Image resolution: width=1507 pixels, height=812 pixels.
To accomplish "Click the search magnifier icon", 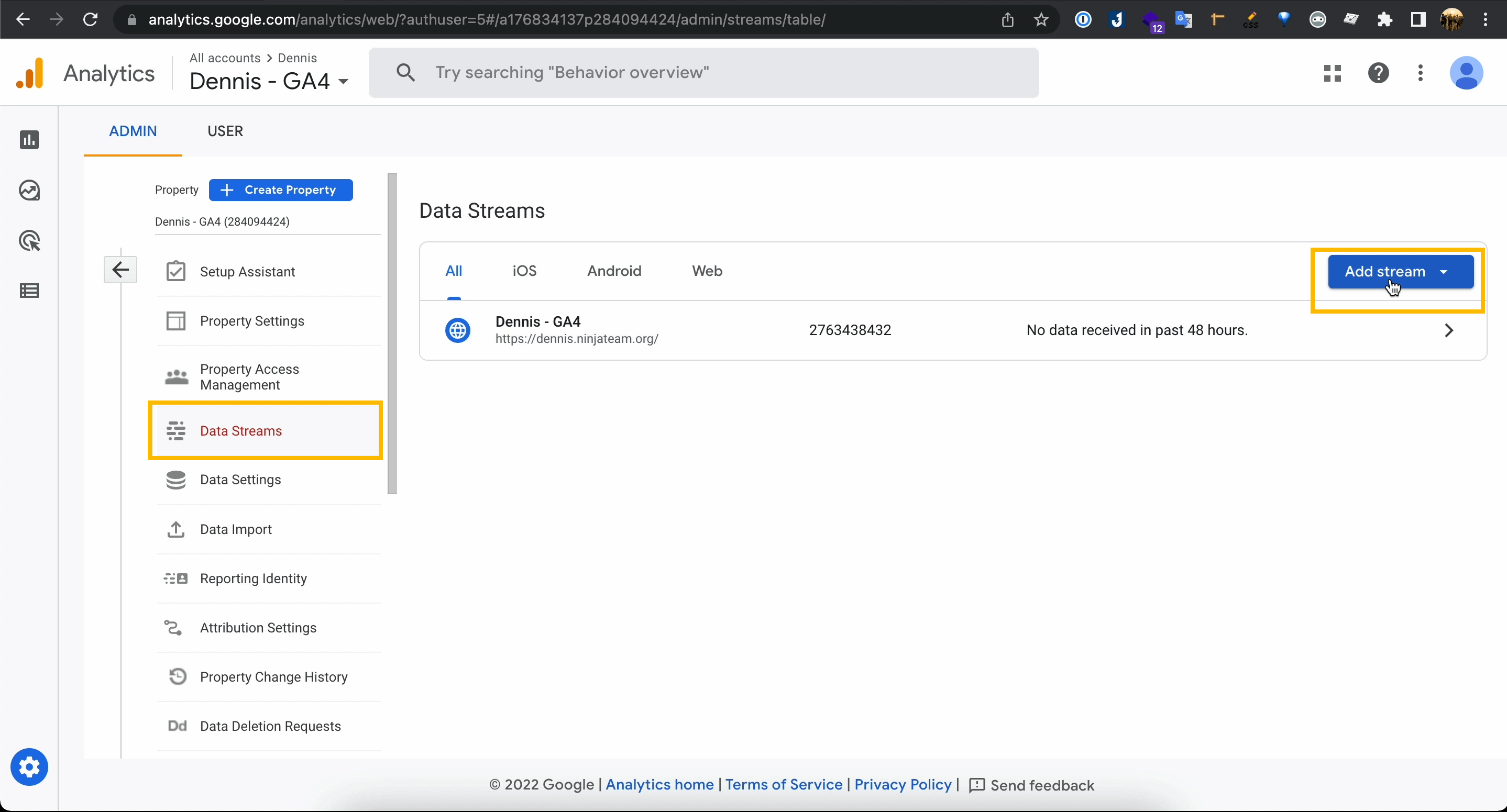I will point(405,72).
